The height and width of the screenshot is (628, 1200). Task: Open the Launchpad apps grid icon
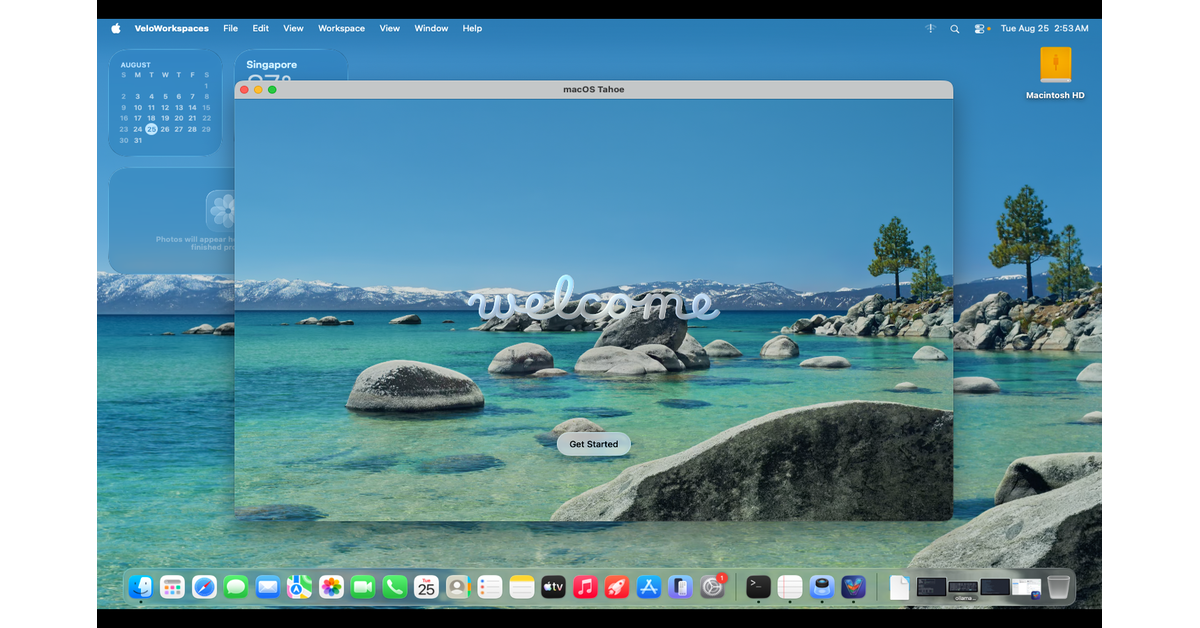(172, 587)
